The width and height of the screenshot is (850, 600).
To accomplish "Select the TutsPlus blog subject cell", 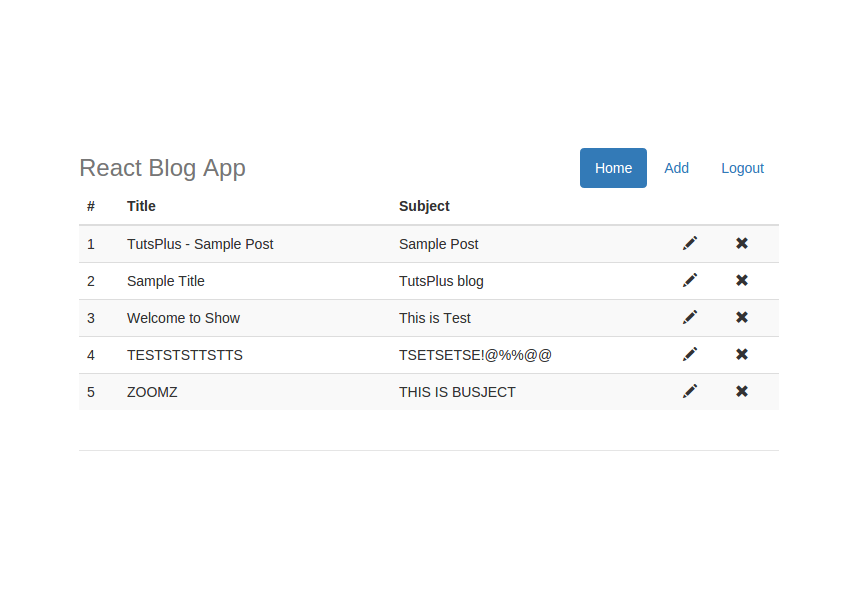I will (441, 281).
